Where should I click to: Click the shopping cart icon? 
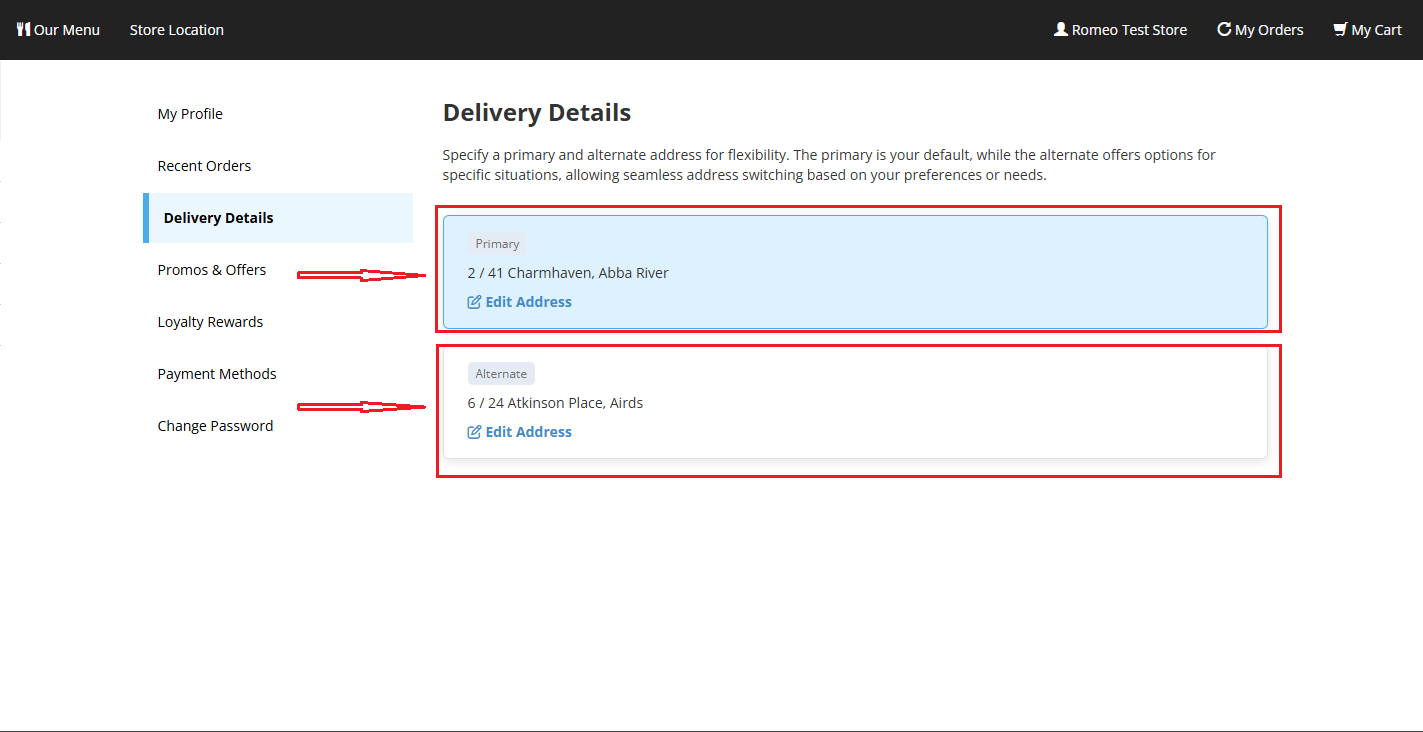[1340, 30]
